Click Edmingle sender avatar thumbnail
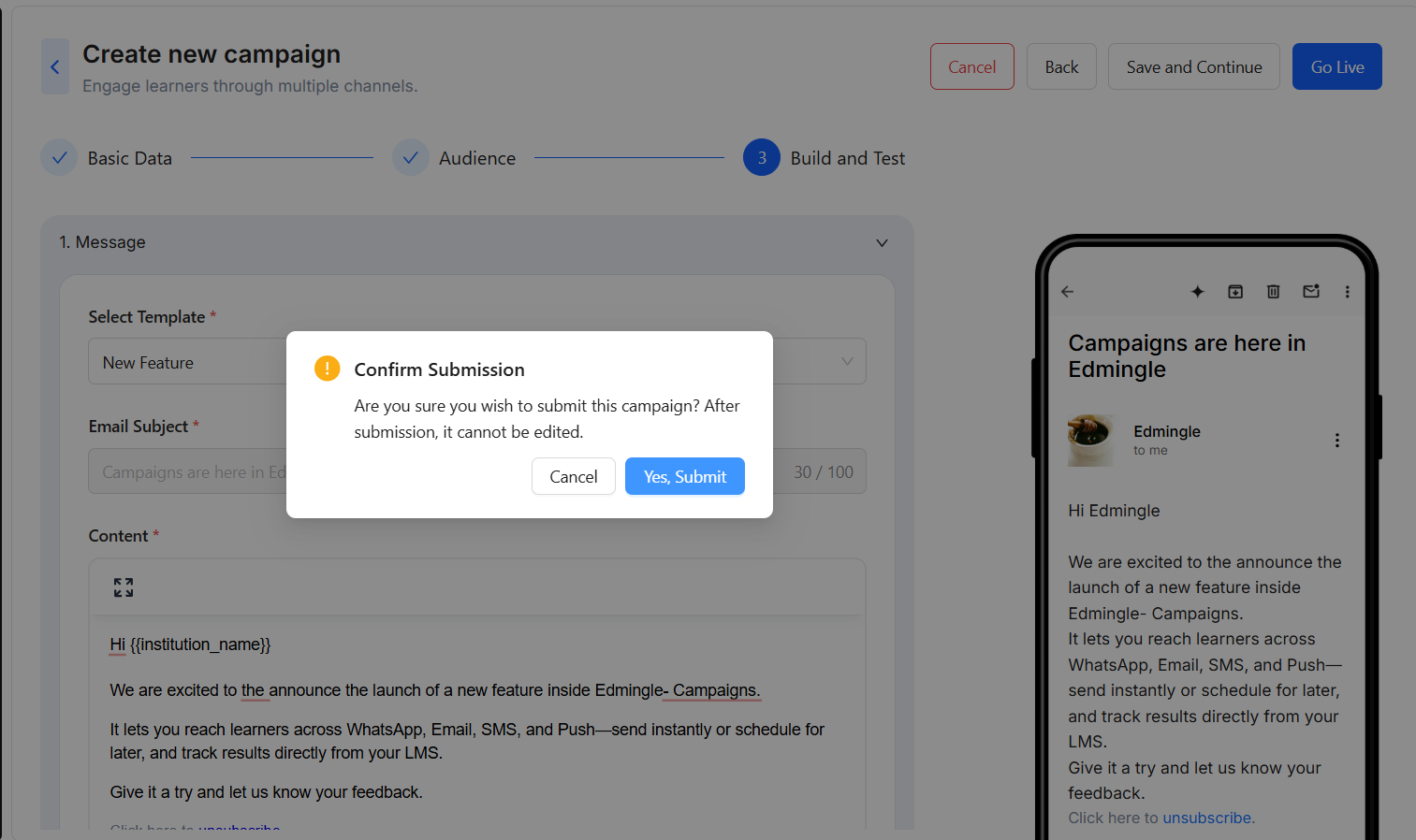Viewport: 1416px width, 840px height. [1091, 440]
